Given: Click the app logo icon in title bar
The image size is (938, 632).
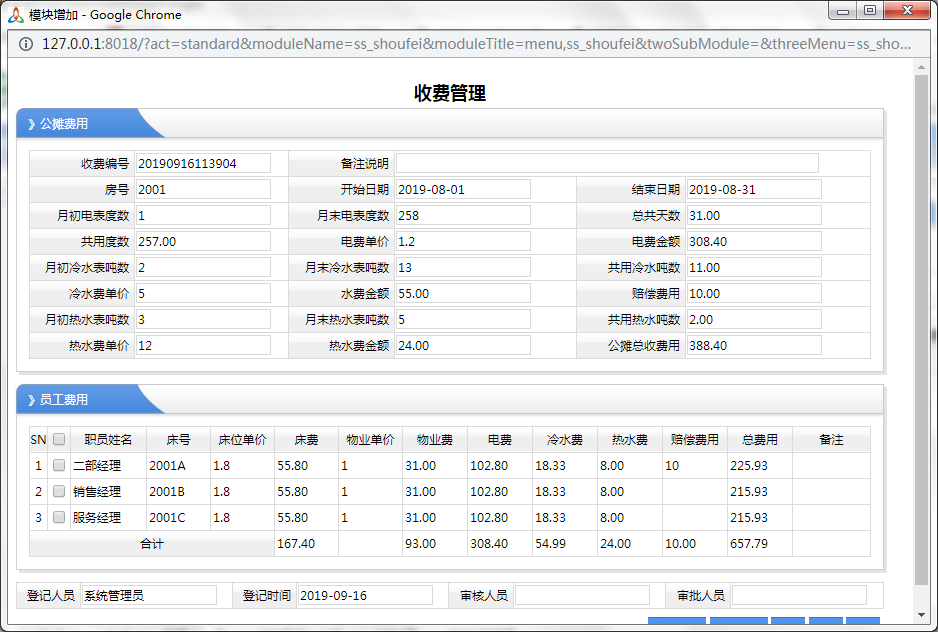Looking at the screenshot, I should tap(15, 14).
